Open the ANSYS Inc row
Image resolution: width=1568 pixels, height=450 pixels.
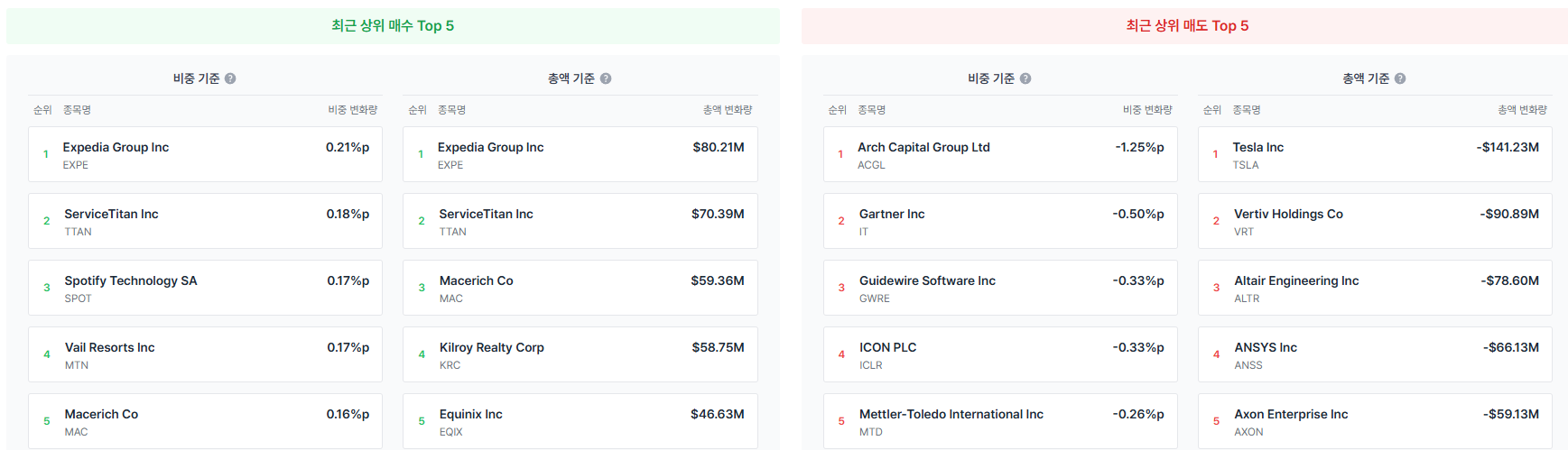(1375, 354)
